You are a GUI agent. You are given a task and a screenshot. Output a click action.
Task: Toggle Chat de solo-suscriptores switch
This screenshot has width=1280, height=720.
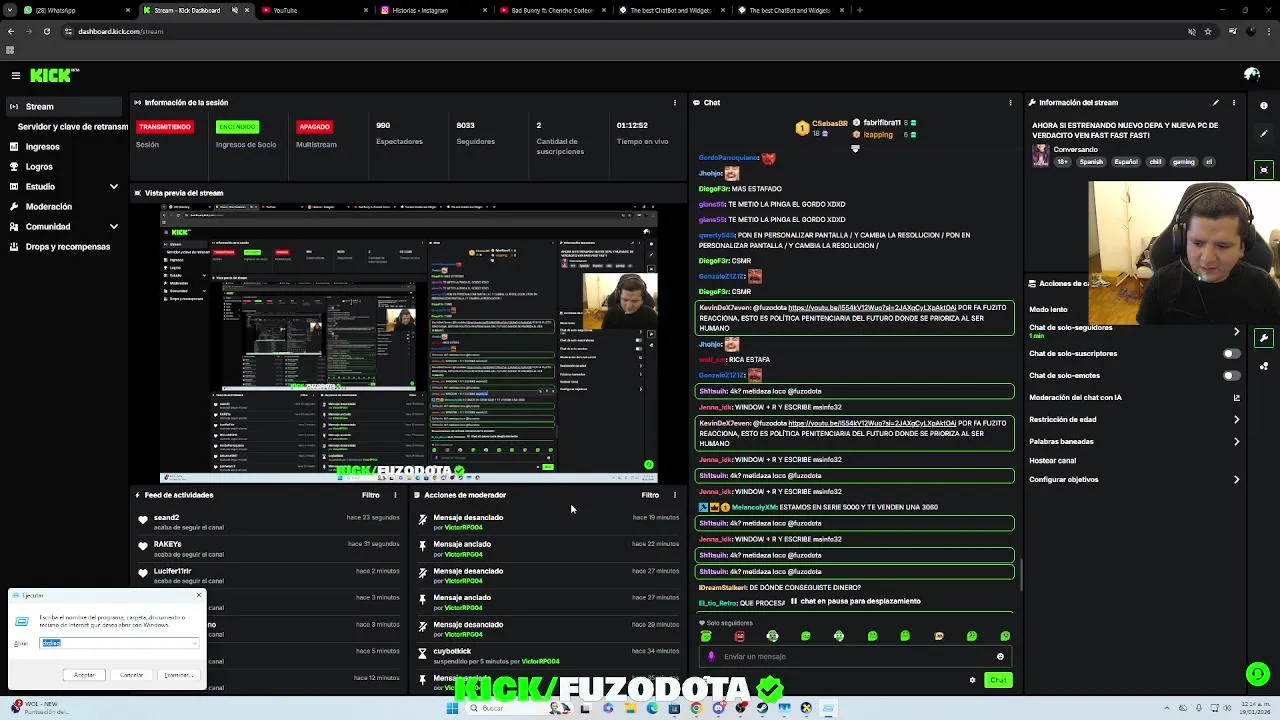point(1232,353)
